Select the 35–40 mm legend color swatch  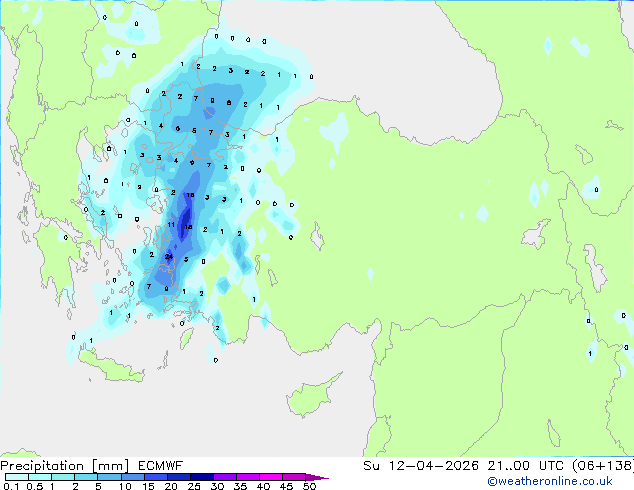click(248, 477)
